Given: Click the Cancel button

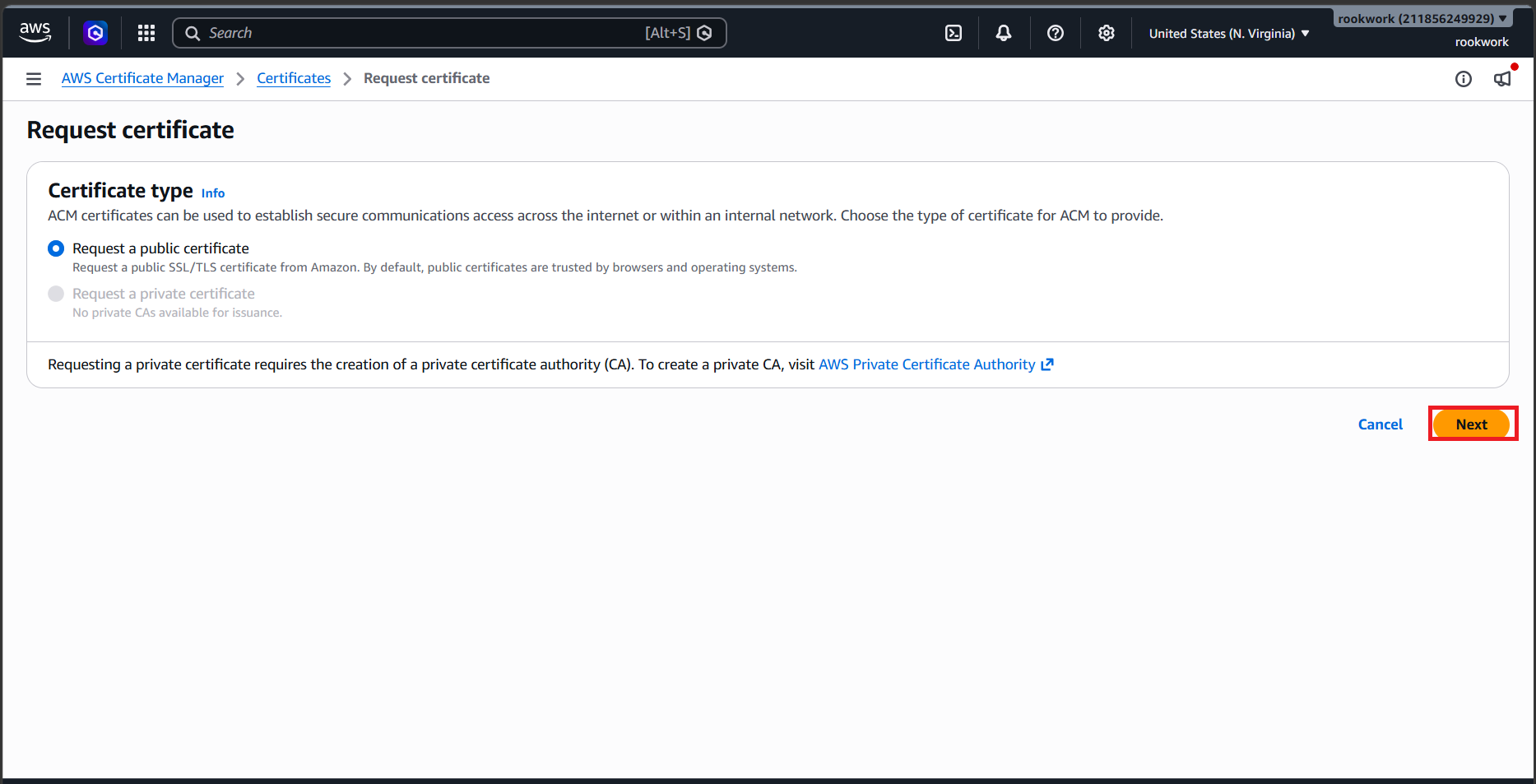Looking at the screenshot, I should click(x=1381, y=424).
